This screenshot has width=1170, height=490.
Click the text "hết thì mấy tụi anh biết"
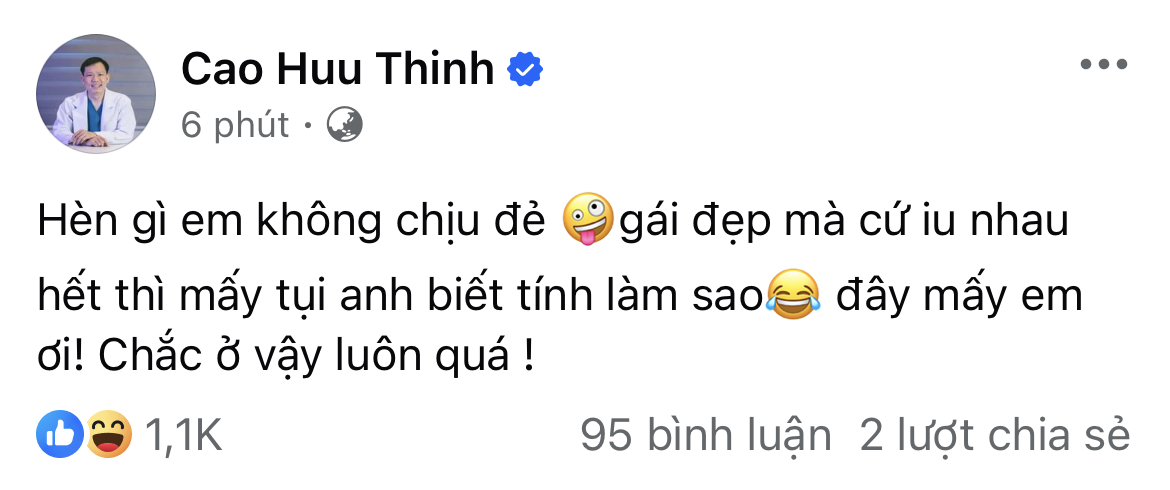tap(272, 299)
